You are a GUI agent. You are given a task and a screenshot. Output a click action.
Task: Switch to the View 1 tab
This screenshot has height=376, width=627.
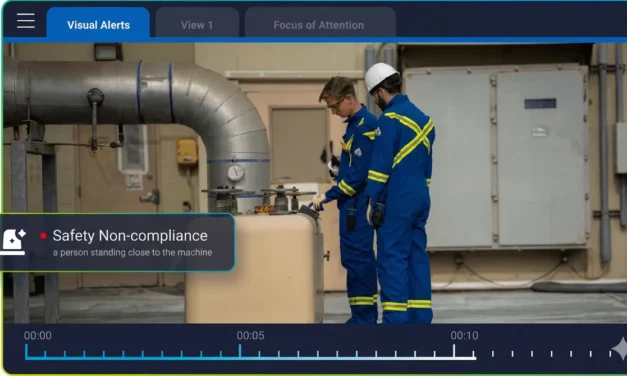pos(197,24)
